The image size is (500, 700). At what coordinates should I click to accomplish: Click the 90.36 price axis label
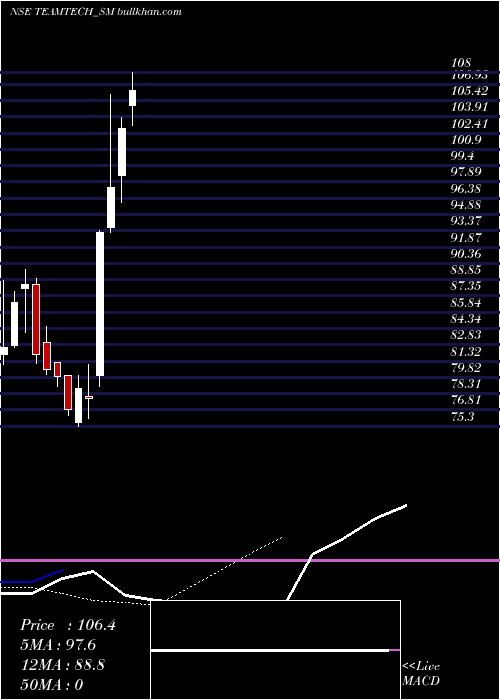tap(466, 254)
